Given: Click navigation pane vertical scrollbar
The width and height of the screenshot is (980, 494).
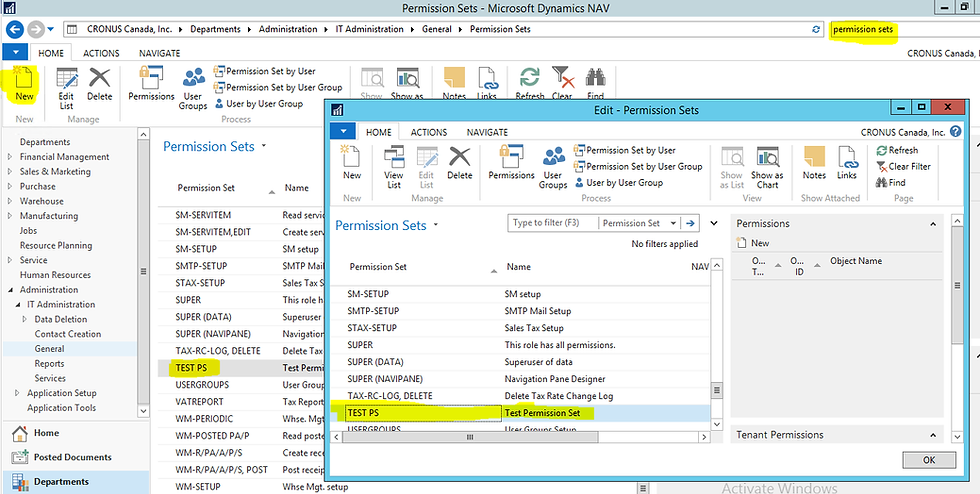Looking at the screenshot, I should [143, 272].
